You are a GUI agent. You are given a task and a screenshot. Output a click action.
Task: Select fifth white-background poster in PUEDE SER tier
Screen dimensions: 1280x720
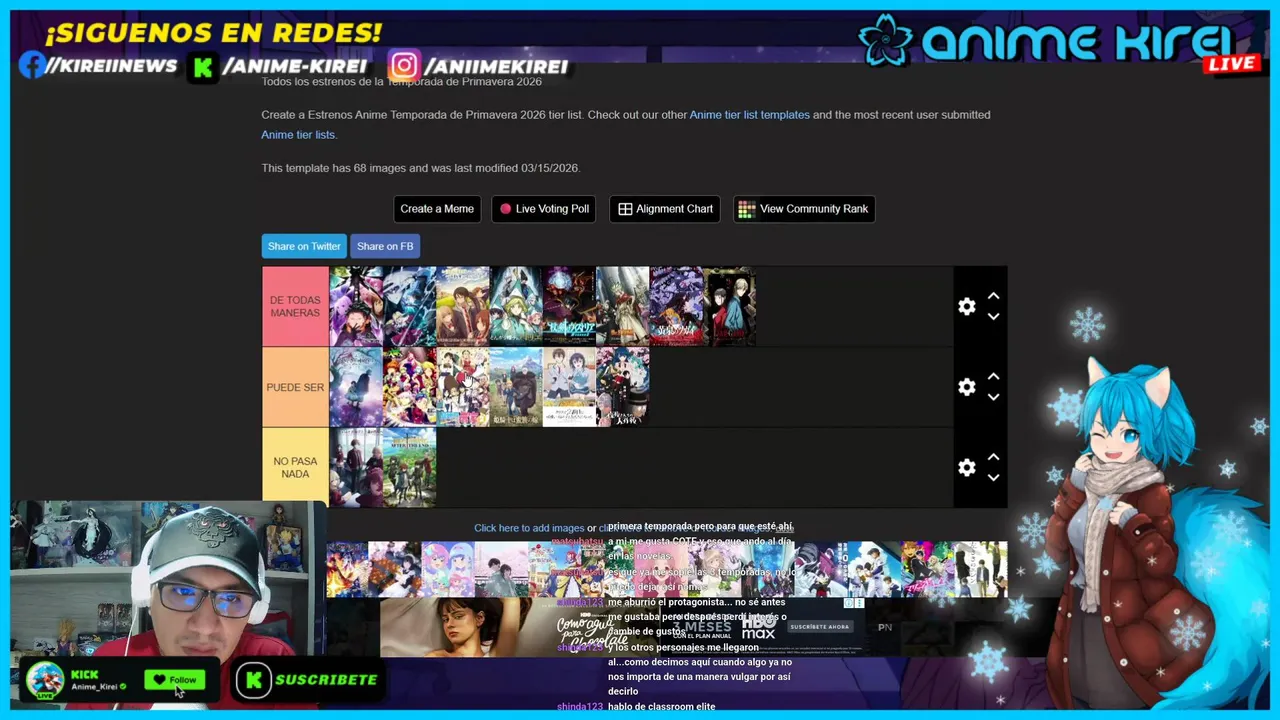pyautogui.click(x=569, y=387)
